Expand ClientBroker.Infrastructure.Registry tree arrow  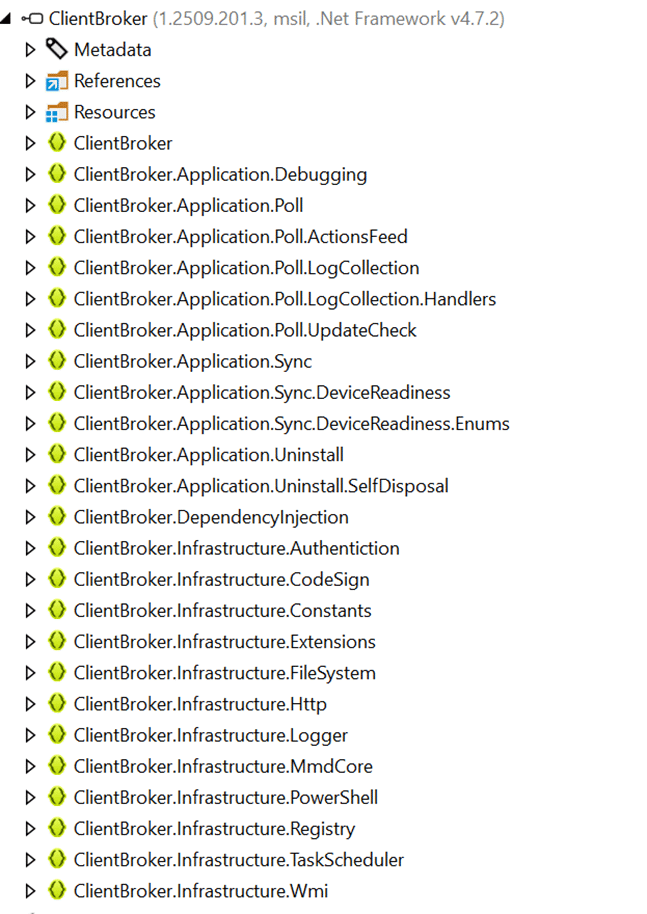31,828
